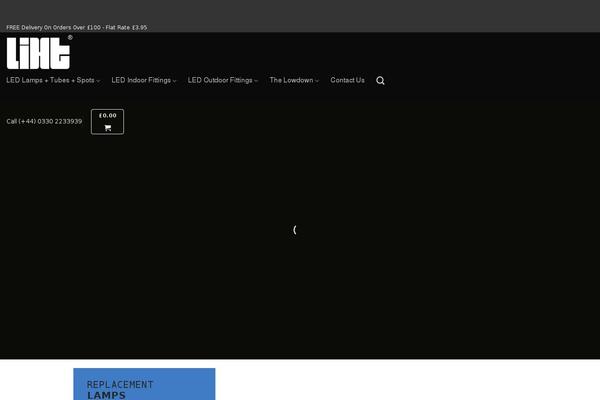This screenshot has width=600, height=400.
Task: Click the Call (+44) 0330 2233939 text
Action: tap(44, 121)
